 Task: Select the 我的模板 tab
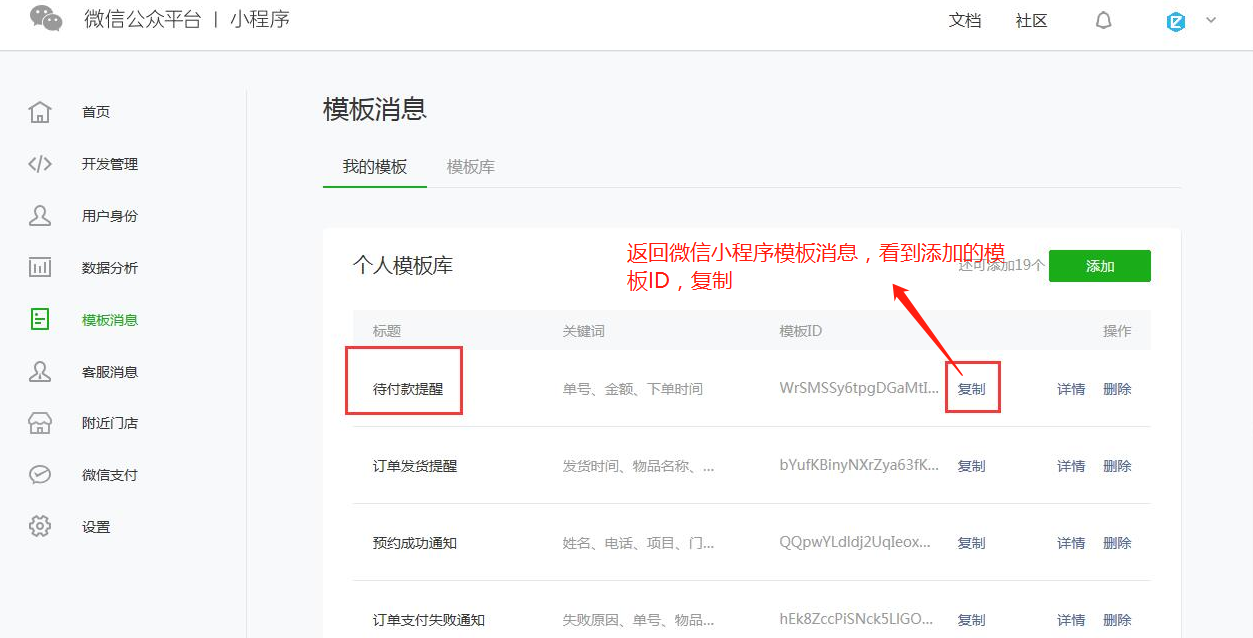pyautogui.click(x=375, y=167)
